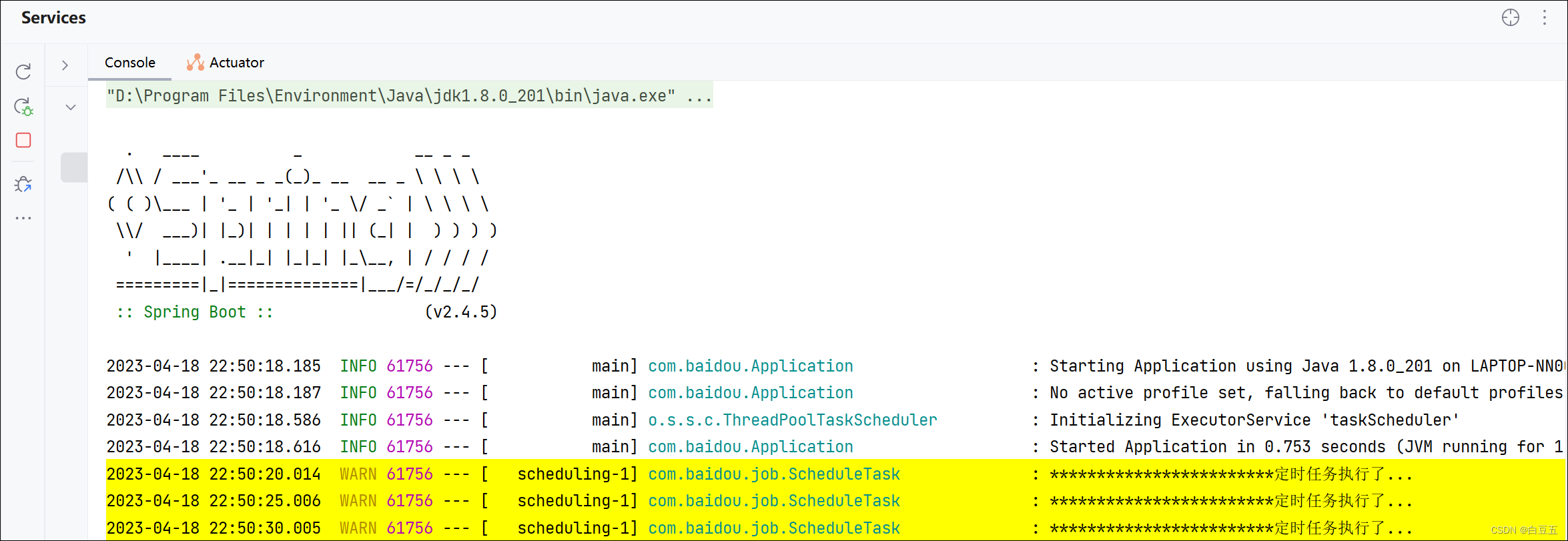Click the debug bug icon with arrow

click(x=23, y=184)
